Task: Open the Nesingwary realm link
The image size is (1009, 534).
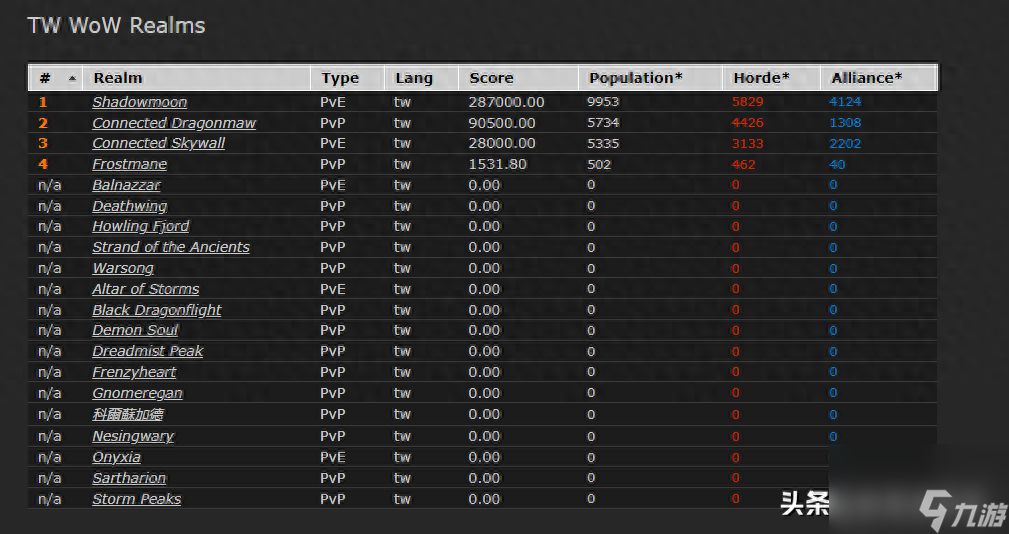Action: click(x=133, y=436)
